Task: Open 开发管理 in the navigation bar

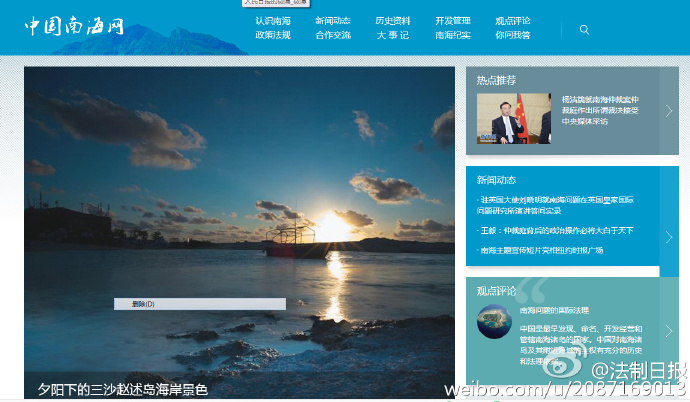Action: 453,20
